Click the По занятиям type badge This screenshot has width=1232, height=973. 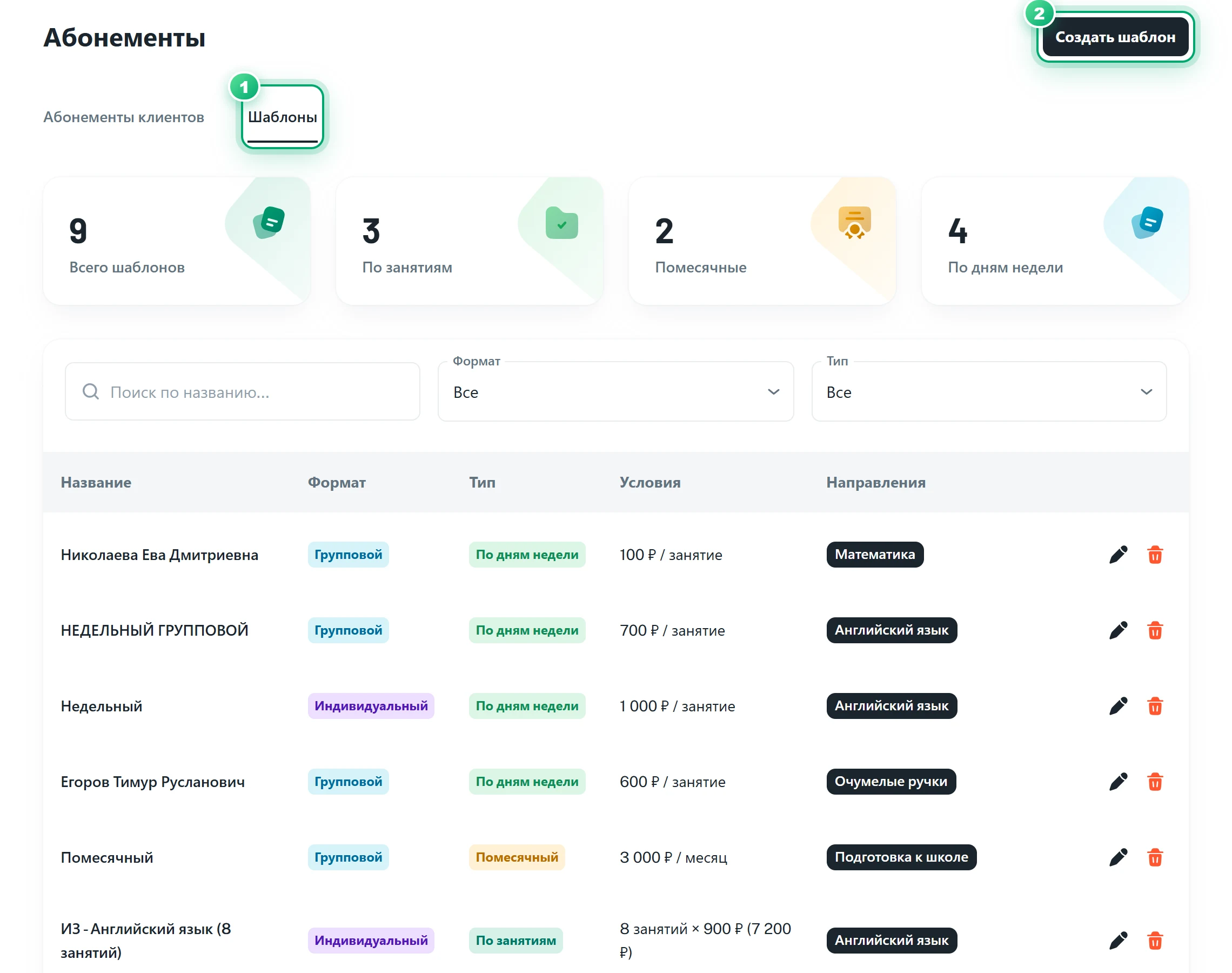pyautogui.click(x=515, y=941)
